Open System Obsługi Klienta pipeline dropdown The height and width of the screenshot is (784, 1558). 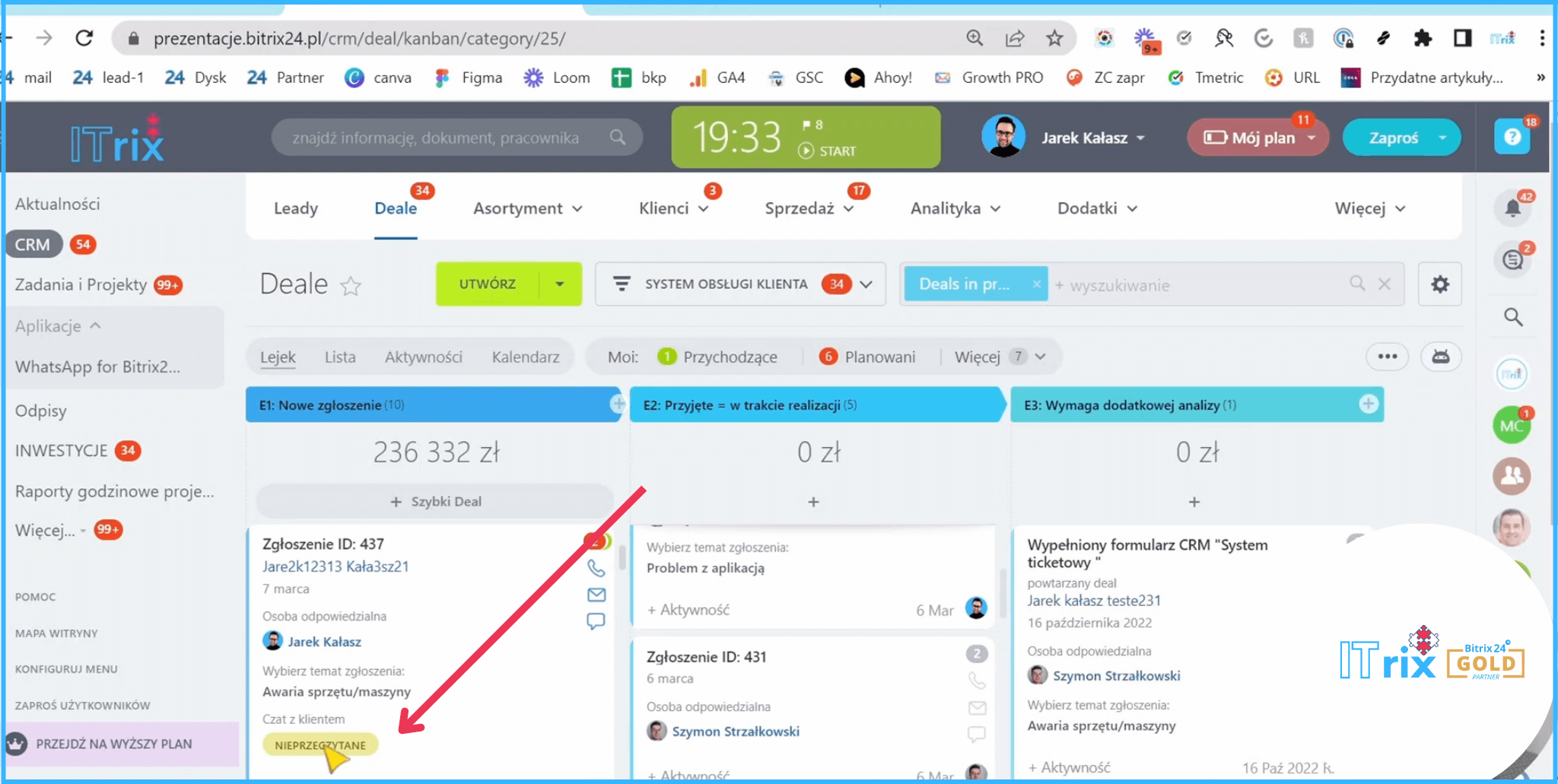866,284
